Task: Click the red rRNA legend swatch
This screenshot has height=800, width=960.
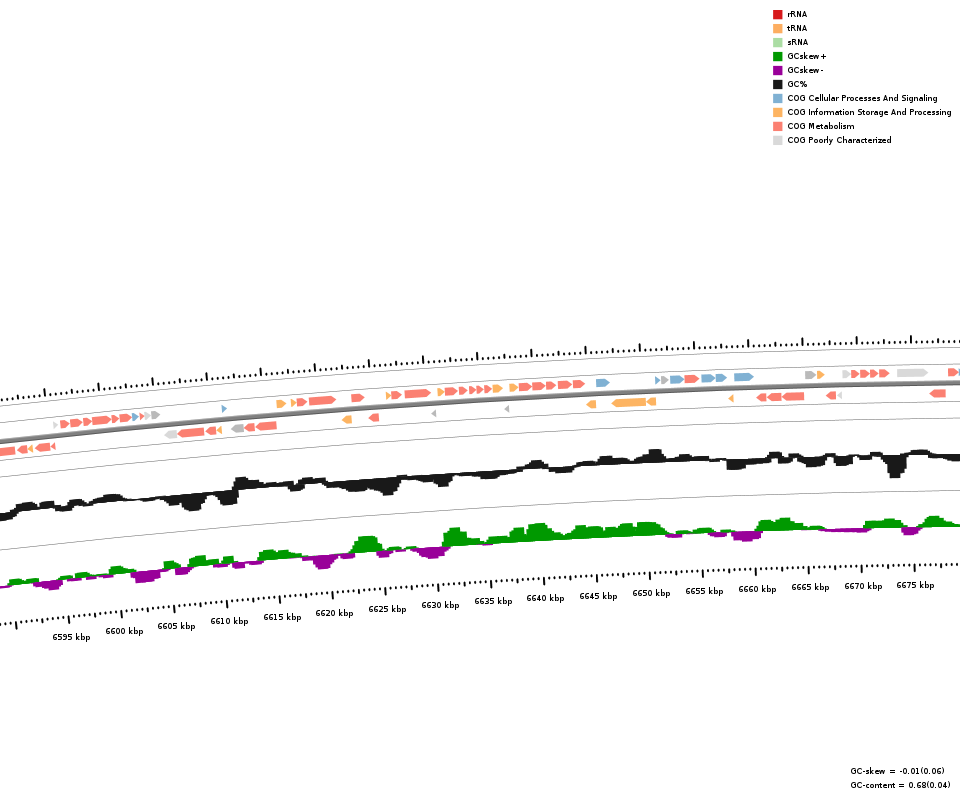Action: [x=777, y=14]
